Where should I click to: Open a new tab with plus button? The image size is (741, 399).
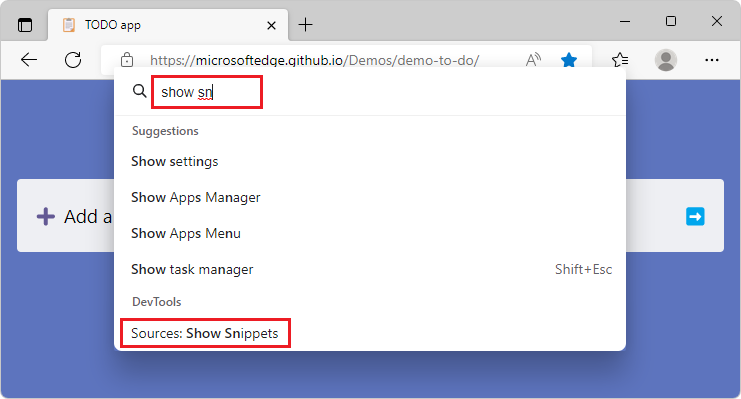(x=306, y=25)
